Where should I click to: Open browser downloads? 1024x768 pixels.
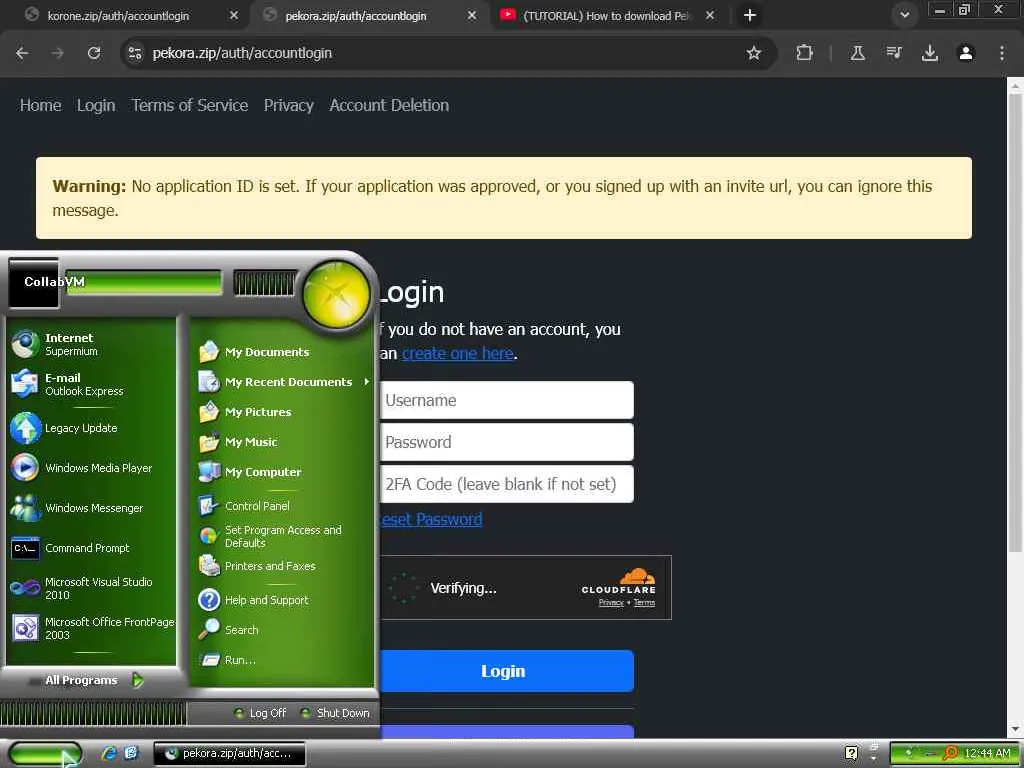[930, 53]
